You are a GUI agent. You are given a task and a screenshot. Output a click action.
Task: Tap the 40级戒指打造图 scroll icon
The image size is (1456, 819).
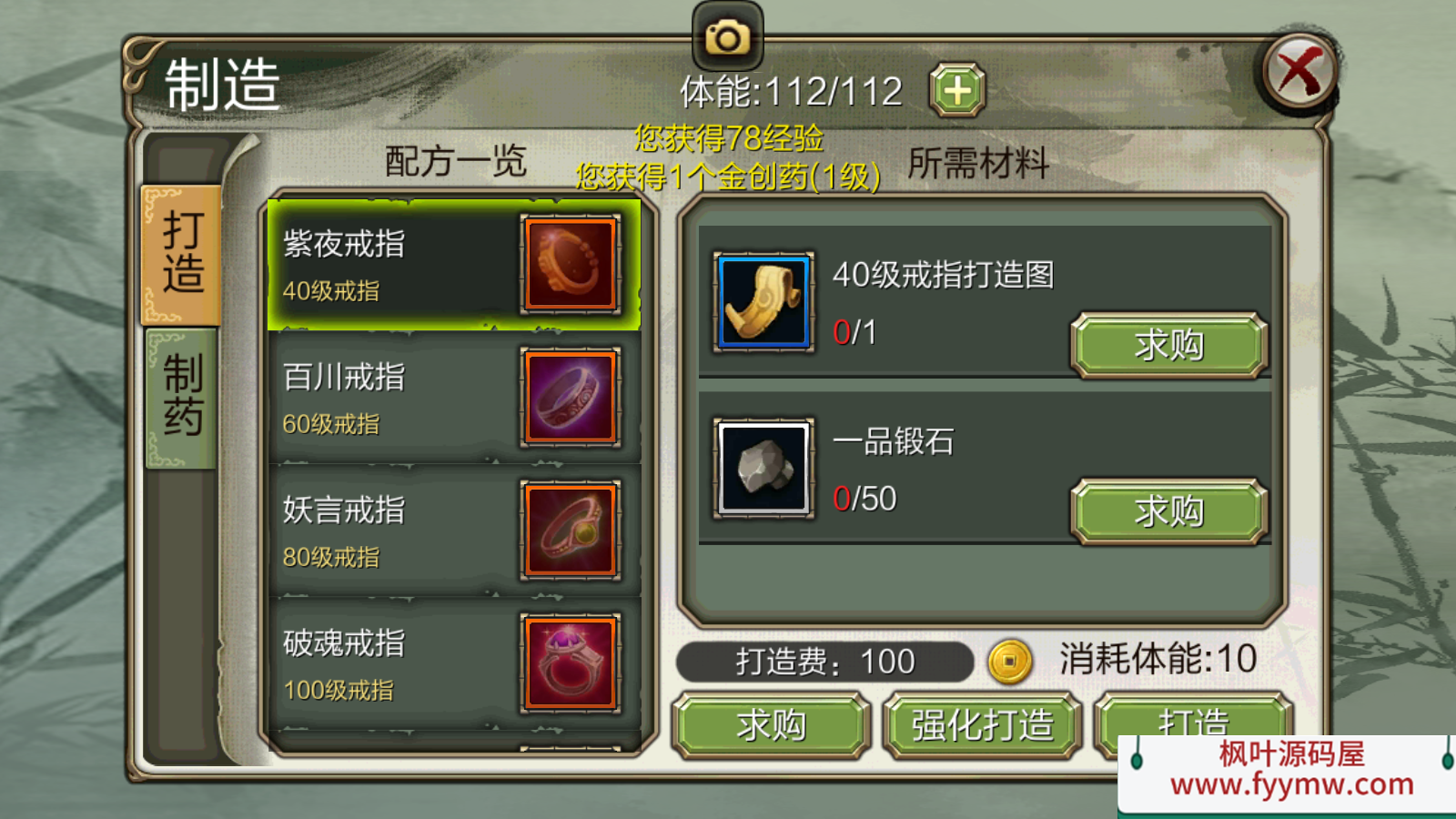pyautogui.click(x=763, y=302)
